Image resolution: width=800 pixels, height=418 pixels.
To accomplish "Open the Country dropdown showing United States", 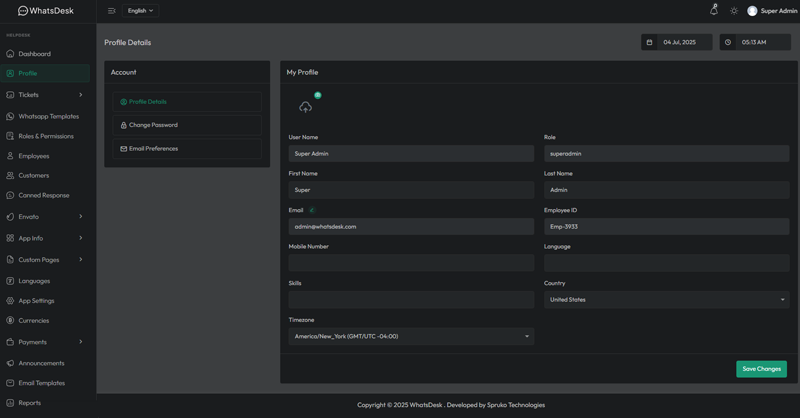I will click(x=666, y=299).
